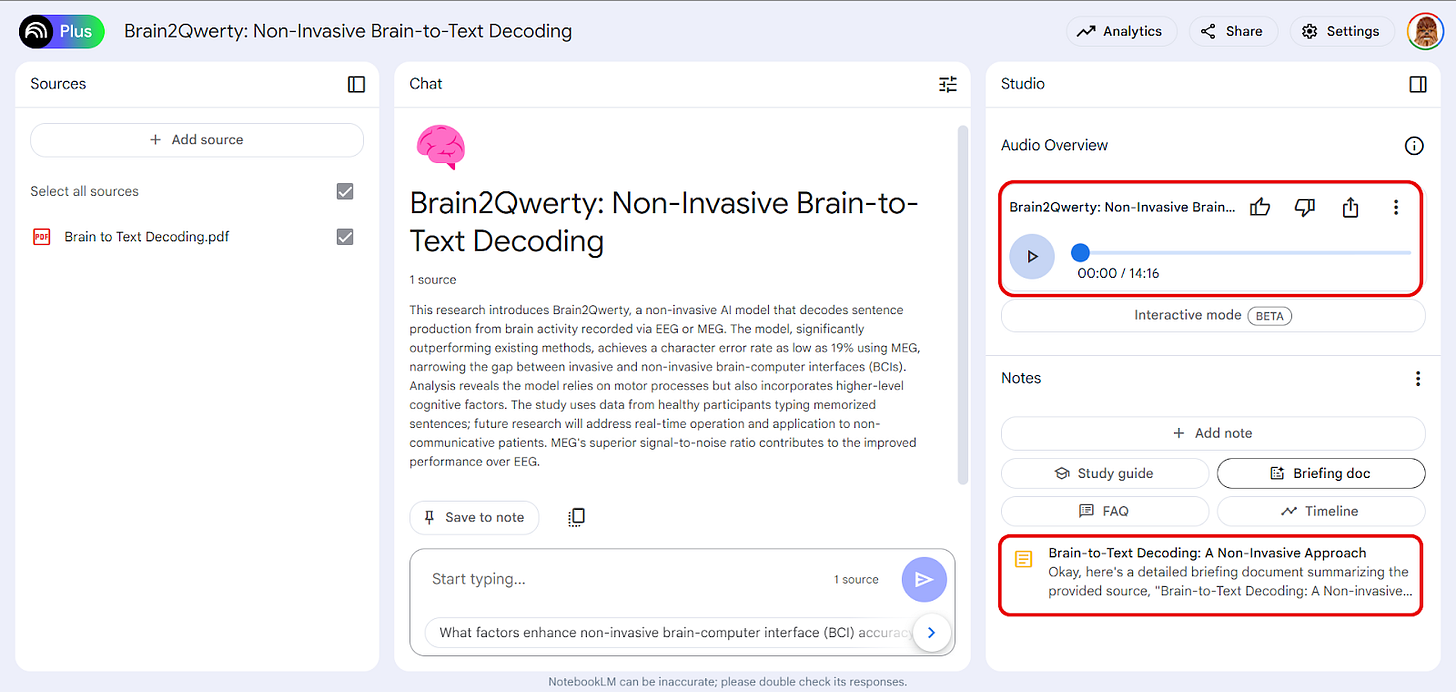Add a new note
This screenshot has width=1456, height=692.
1213,433
